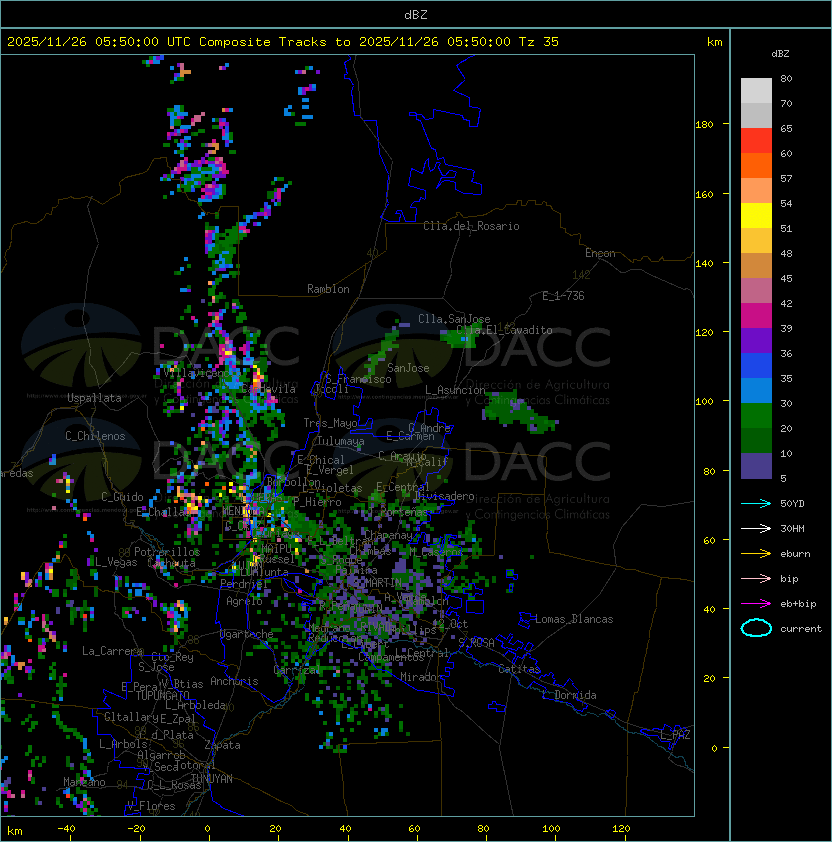Click the 'Manzano' map label

[84, 782]
